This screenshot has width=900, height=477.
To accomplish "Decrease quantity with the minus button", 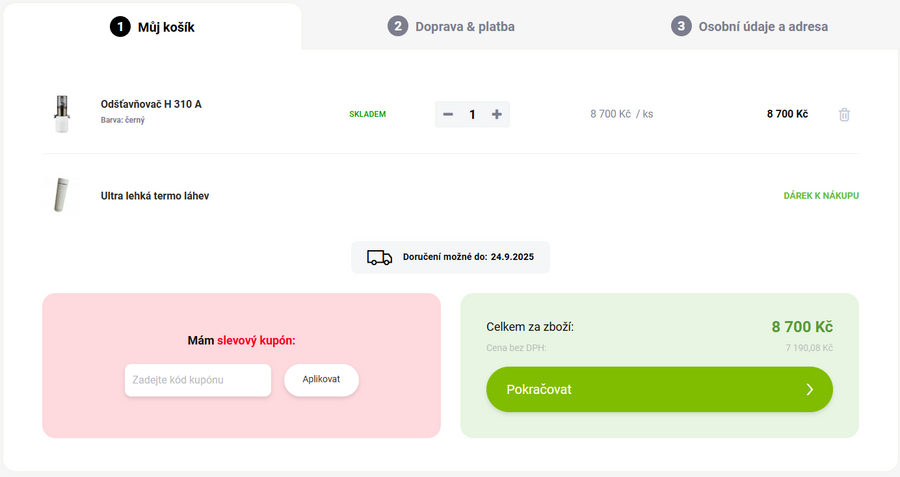I will [448, 114].
